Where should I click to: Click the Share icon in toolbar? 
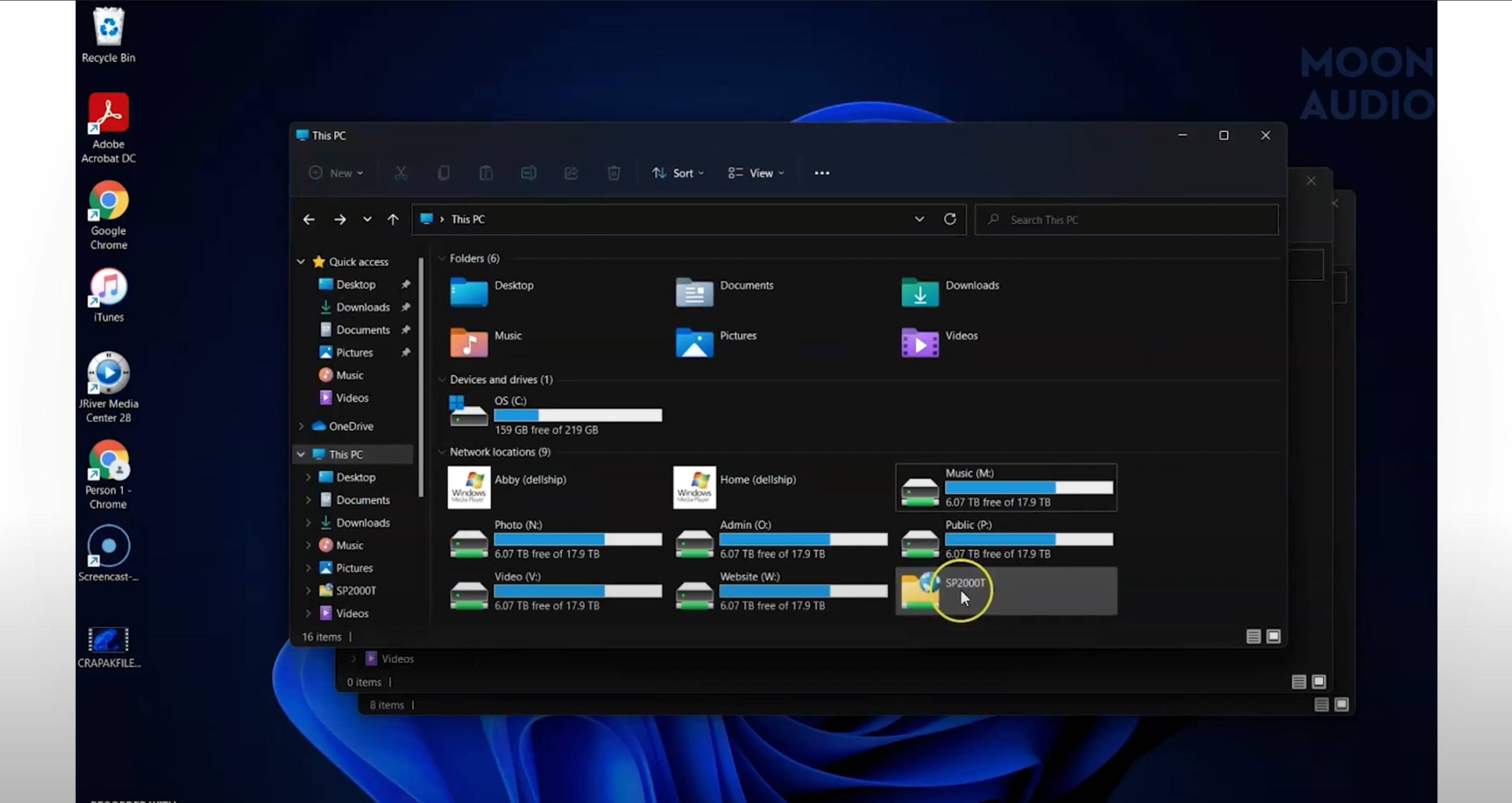pyautogui.click(x=571, y=173)
